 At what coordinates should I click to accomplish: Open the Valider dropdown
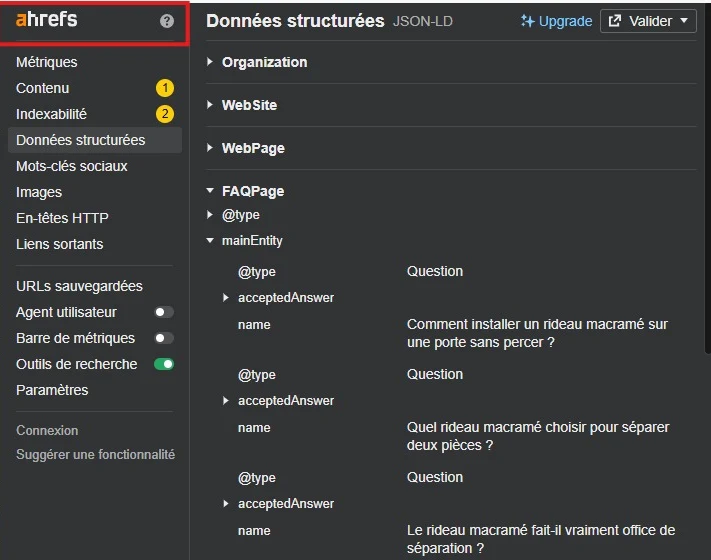pos(648,21)
